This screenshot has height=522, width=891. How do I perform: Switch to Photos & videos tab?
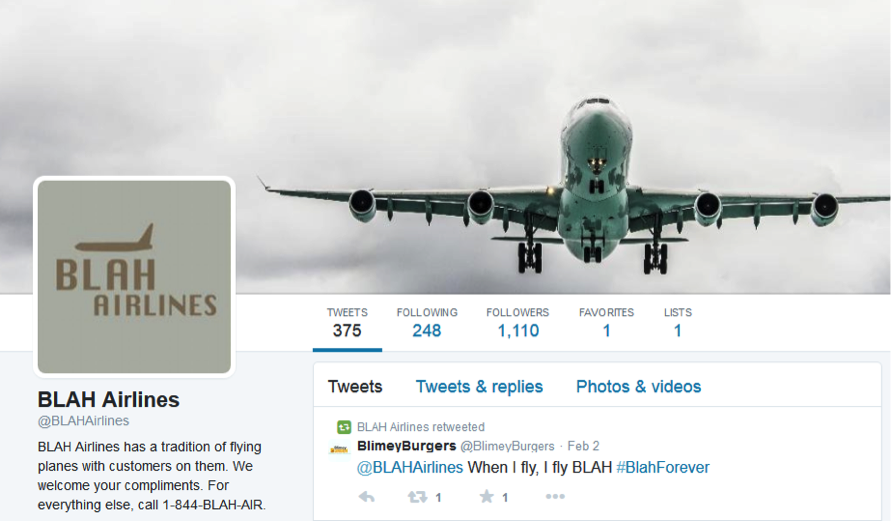(x=639, y=387)
